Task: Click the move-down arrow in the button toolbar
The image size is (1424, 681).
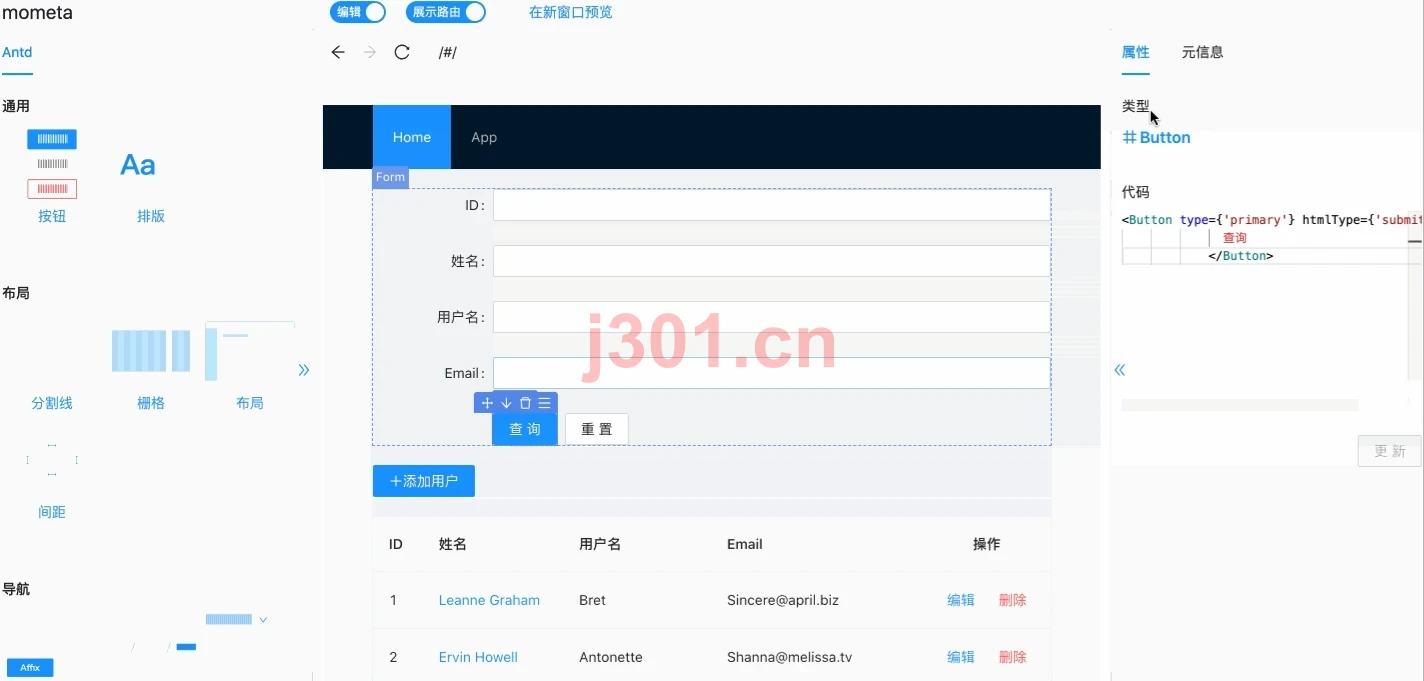Action: click(506, 403)
